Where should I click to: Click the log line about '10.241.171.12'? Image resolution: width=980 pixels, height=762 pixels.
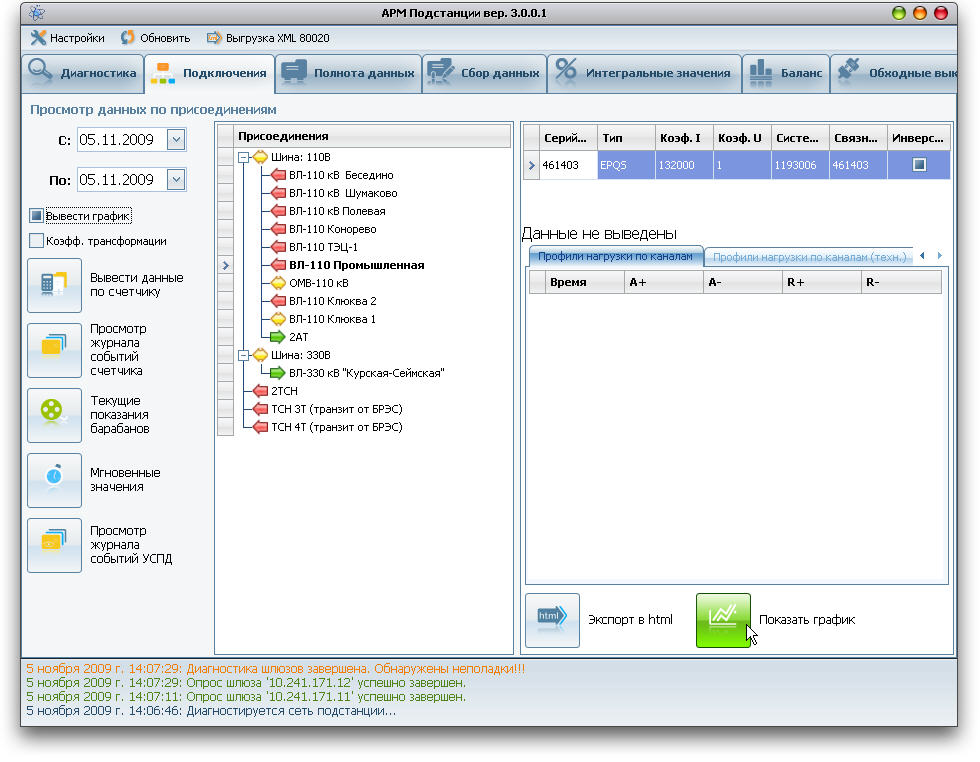(246, 683)
